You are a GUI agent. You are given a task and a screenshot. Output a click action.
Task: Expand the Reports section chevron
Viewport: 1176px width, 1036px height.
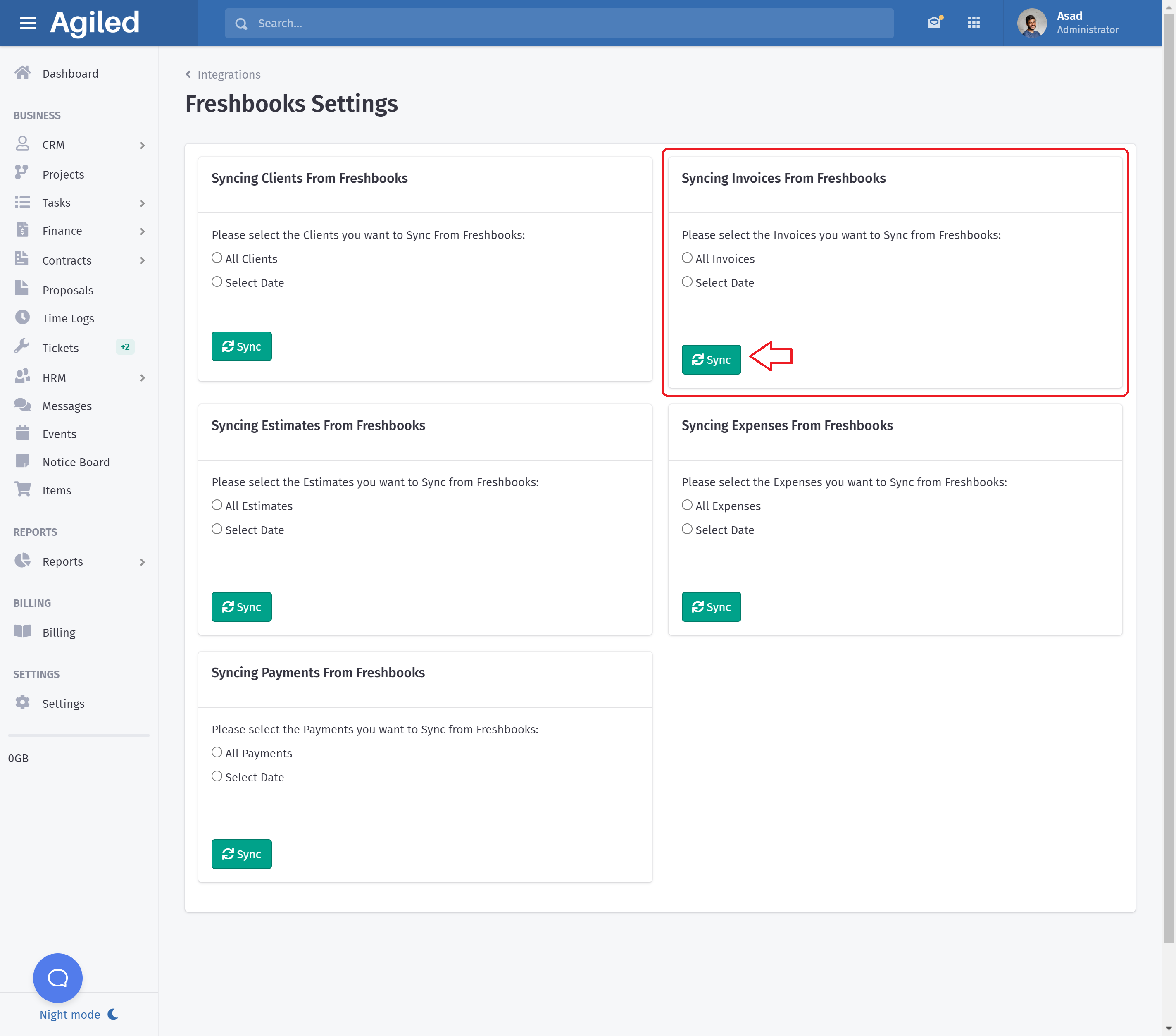click(142, 562)
